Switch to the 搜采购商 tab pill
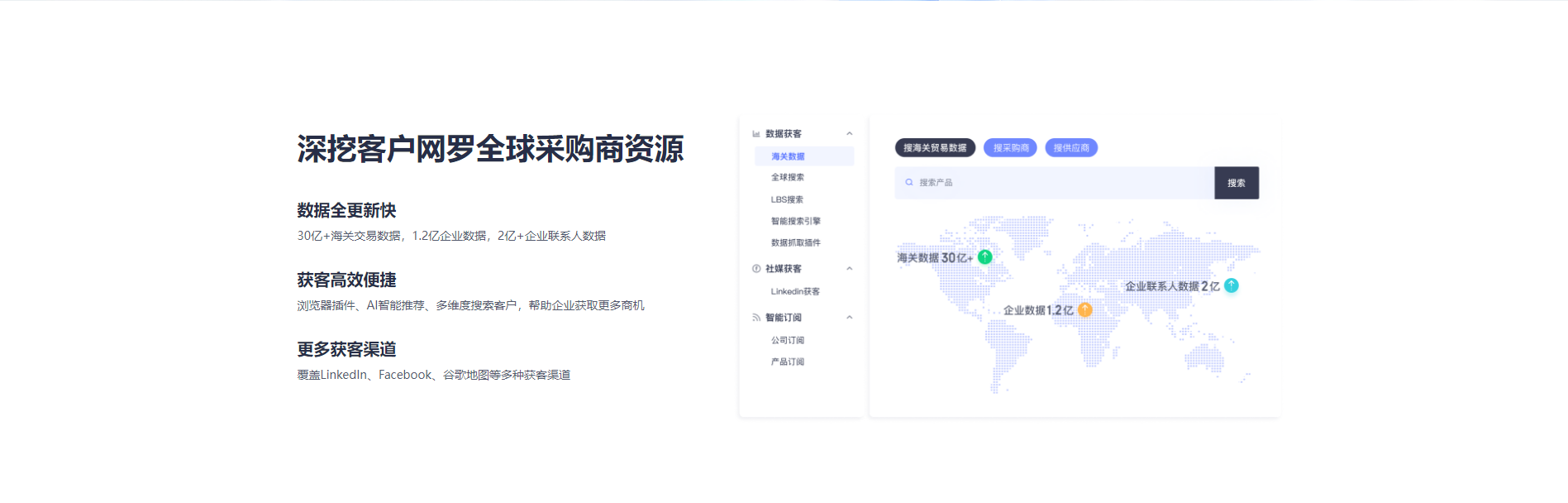 point(1010,148)
